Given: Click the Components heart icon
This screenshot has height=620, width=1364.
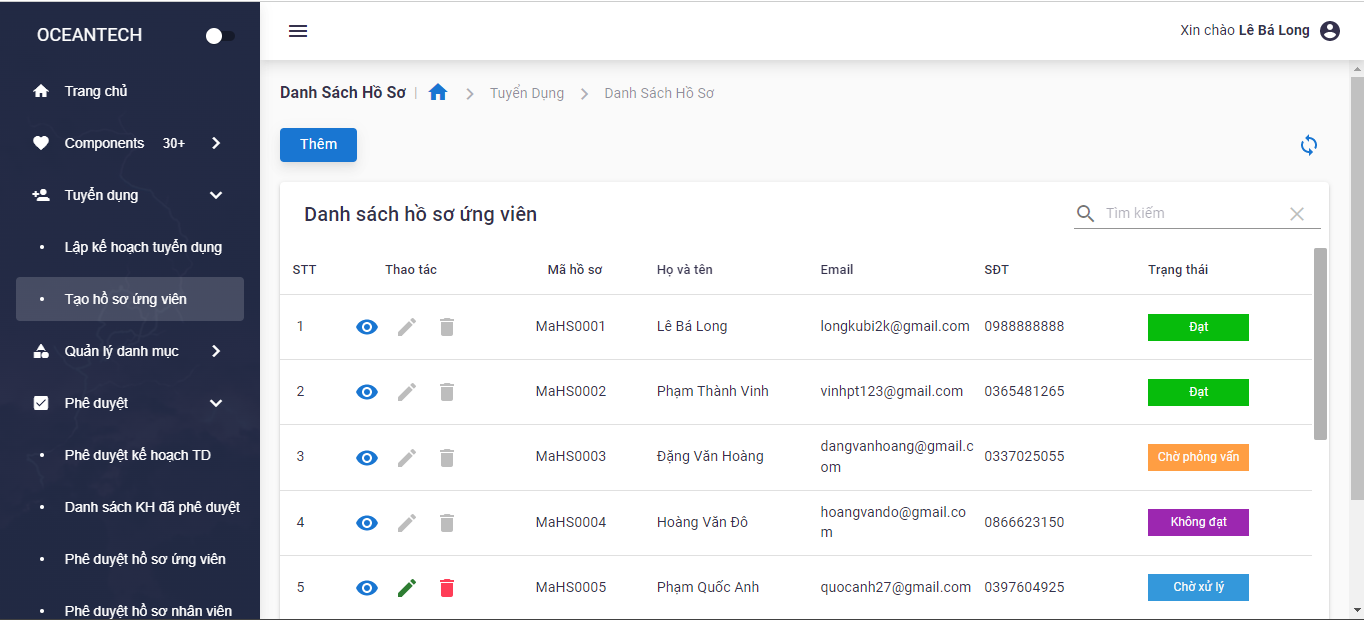Looking at the screenshot, I should pos(41,143).
